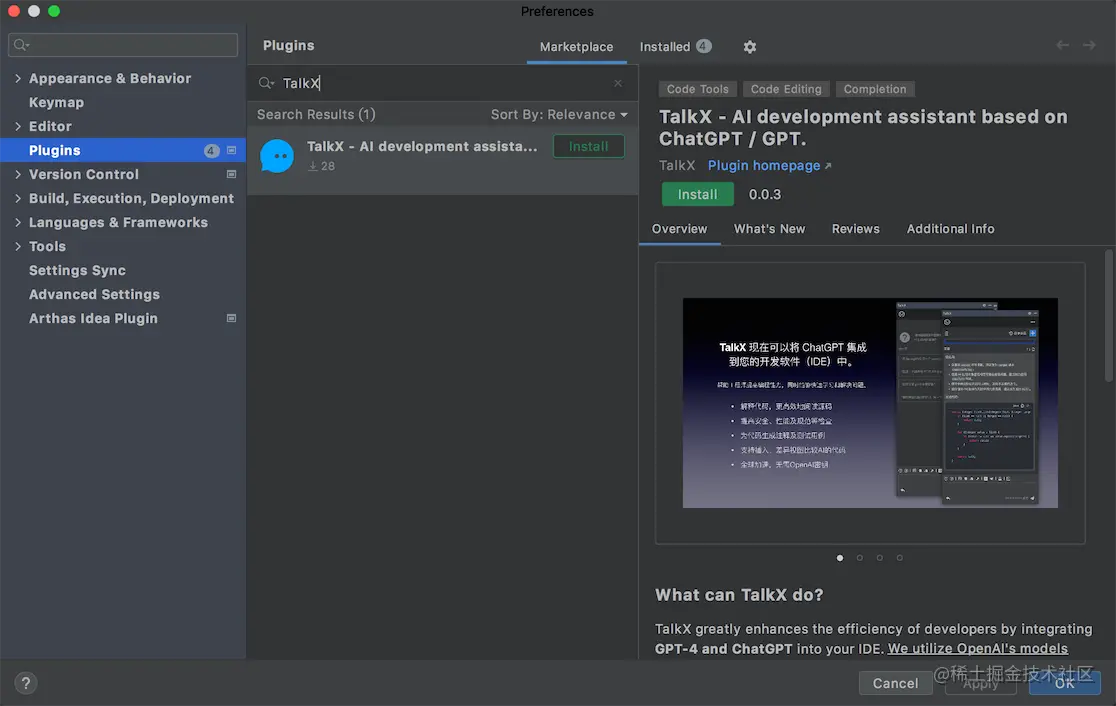Image resolution: width=1116 pixels, height=706 pixels.
Task: Select the first screenshot carousel dot
Action: point(840,558)
